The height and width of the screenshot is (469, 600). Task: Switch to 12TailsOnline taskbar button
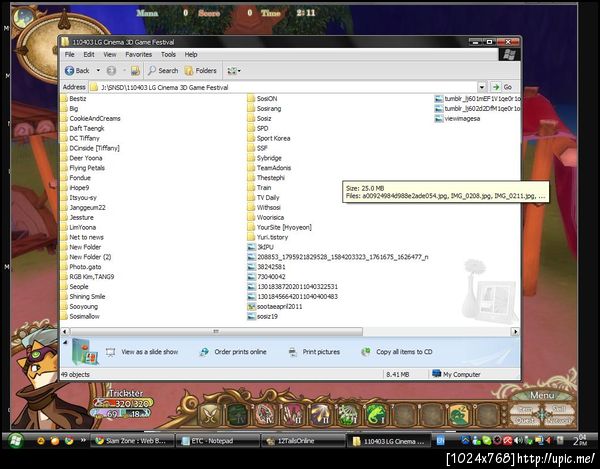click(x=302, y=441)
